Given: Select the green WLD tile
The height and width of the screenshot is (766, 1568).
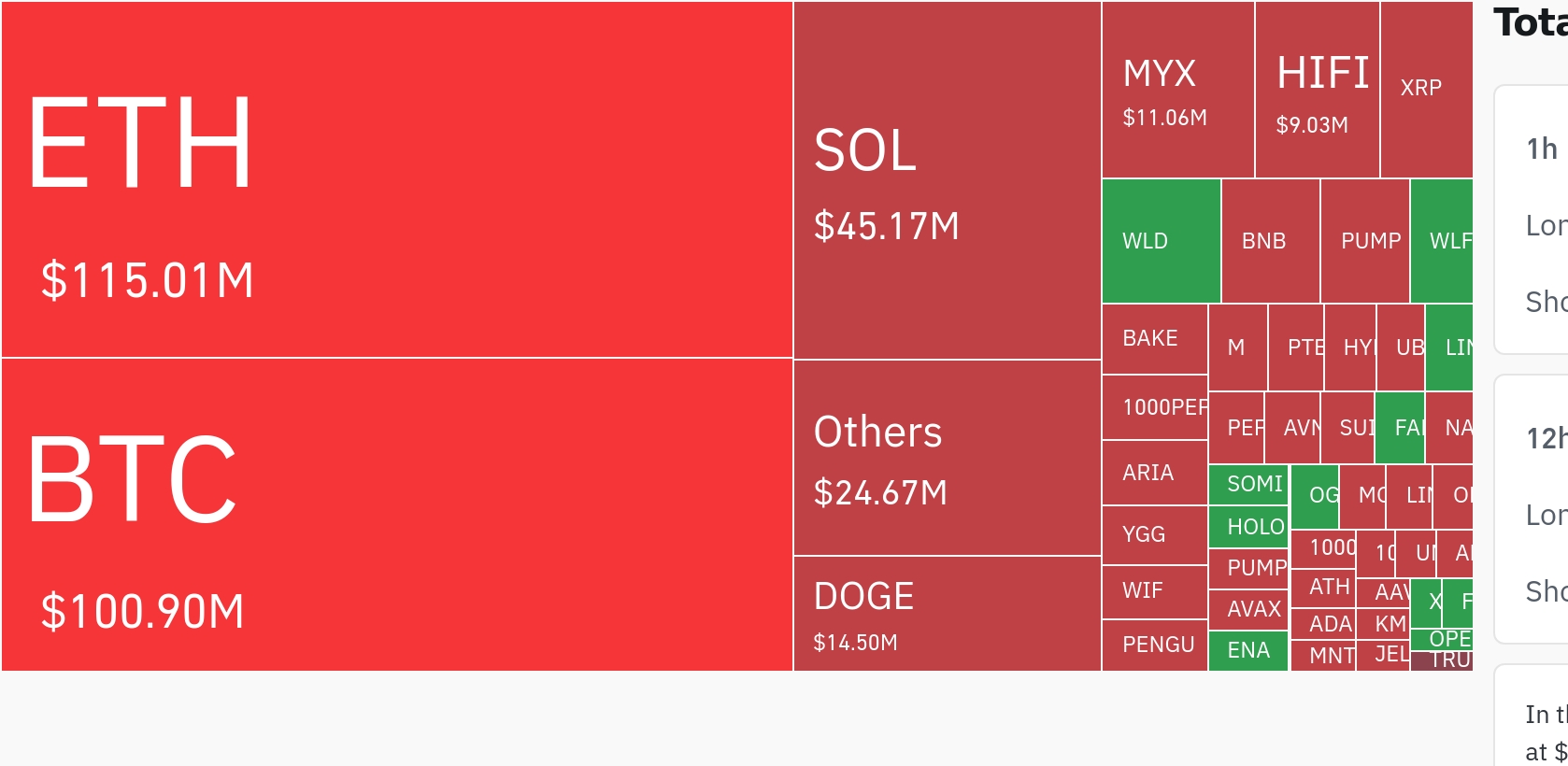Looking at the screenshot, I should 1161,241.
